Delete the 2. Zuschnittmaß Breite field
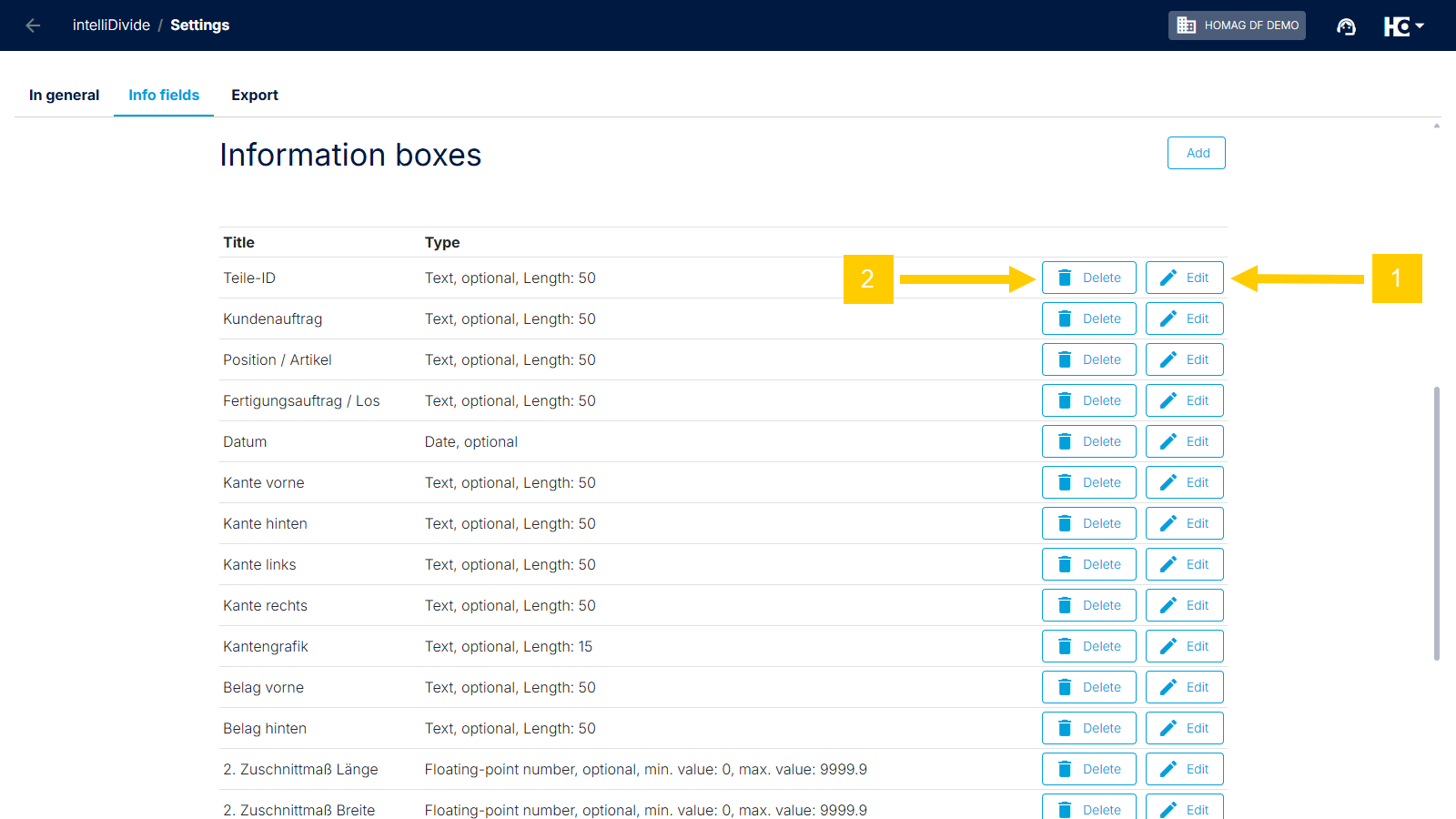The image size is (1456, 819). tap(1089, 806)
